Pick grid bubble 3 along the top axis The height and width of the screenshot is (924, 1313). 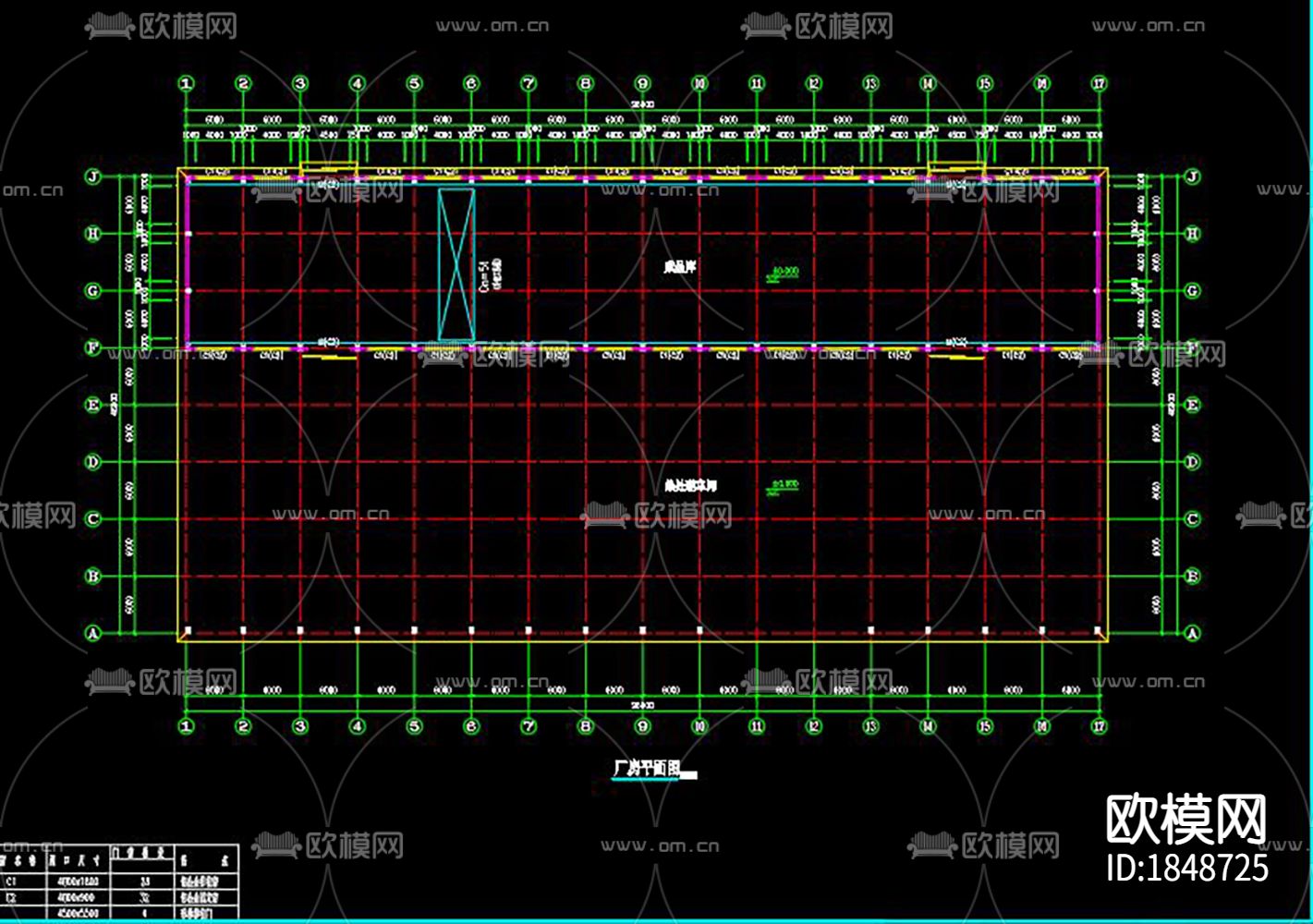pyautogui.click(x=300, y=84)
